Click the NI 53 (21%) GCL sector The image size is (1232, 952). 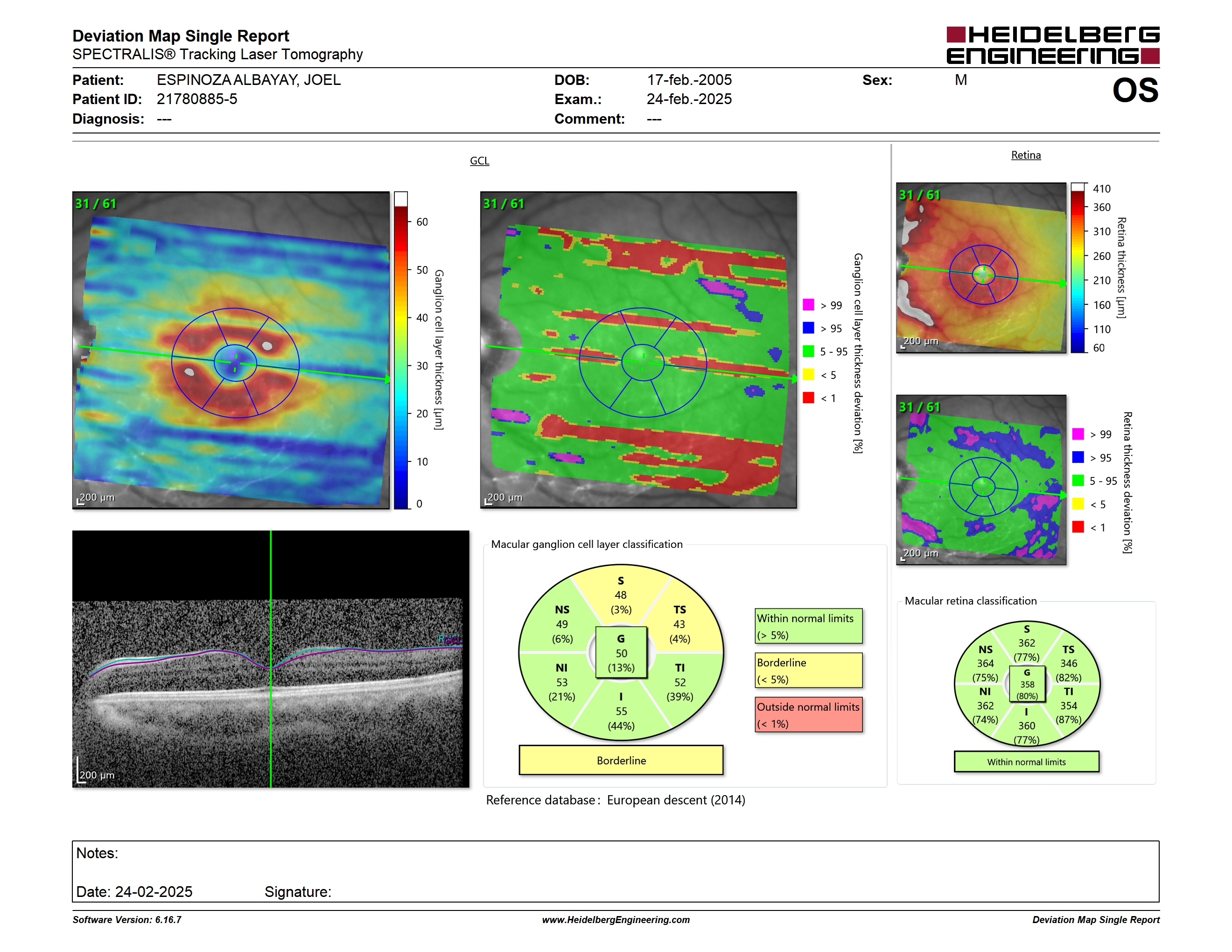(562, 682)
